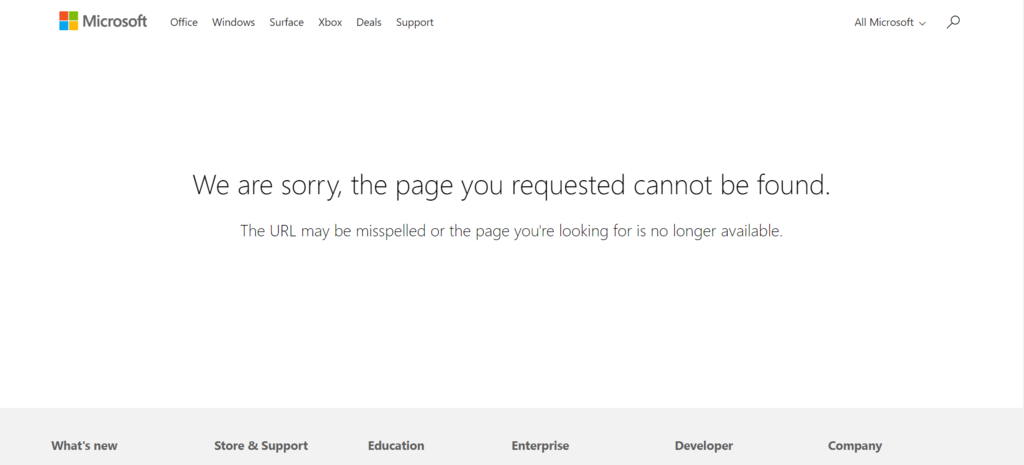Viewport: 1024px width, 465px height.
Task: Click the 'Education' footer heading
Action: [x=396, y=446]
